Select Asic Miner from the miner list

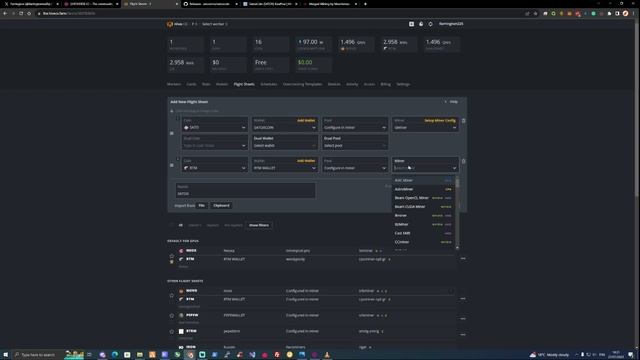[423, 180]
